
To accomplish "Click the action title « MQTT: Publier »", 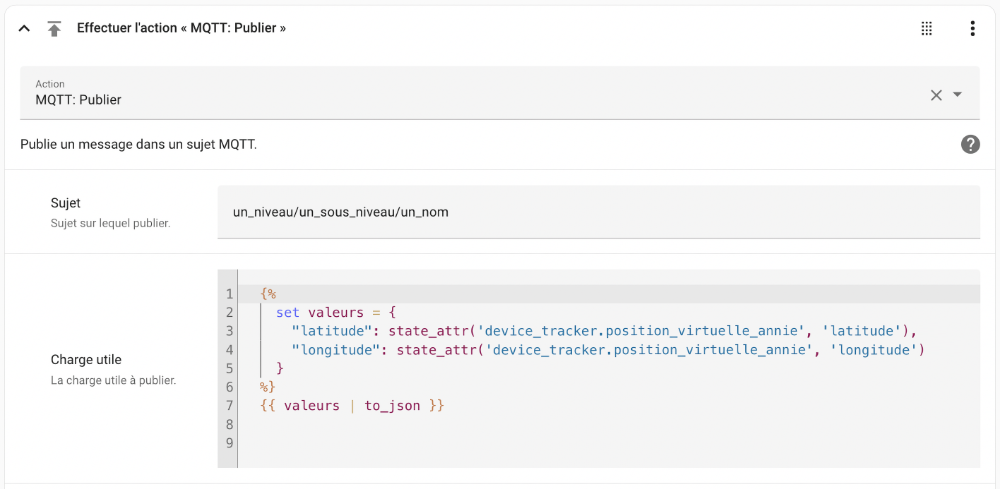I will coord(181,29).
